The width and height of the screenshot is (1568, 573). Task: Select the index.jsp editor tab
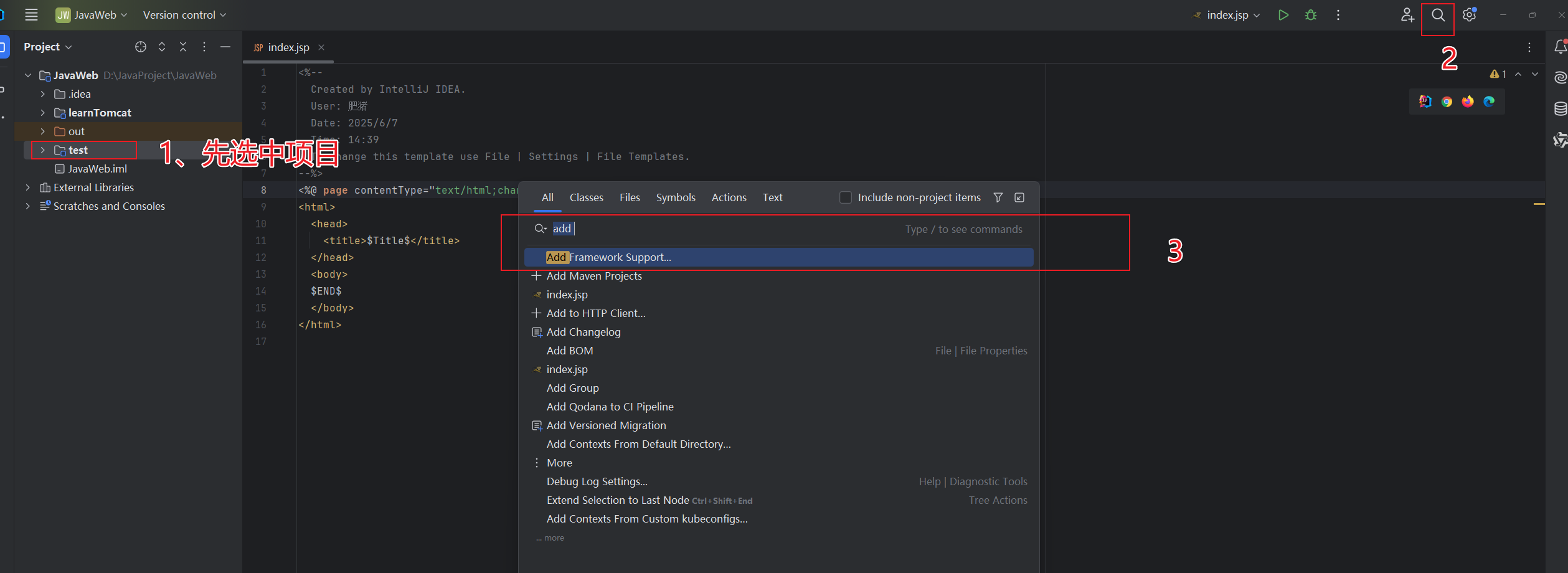(288, 47)
